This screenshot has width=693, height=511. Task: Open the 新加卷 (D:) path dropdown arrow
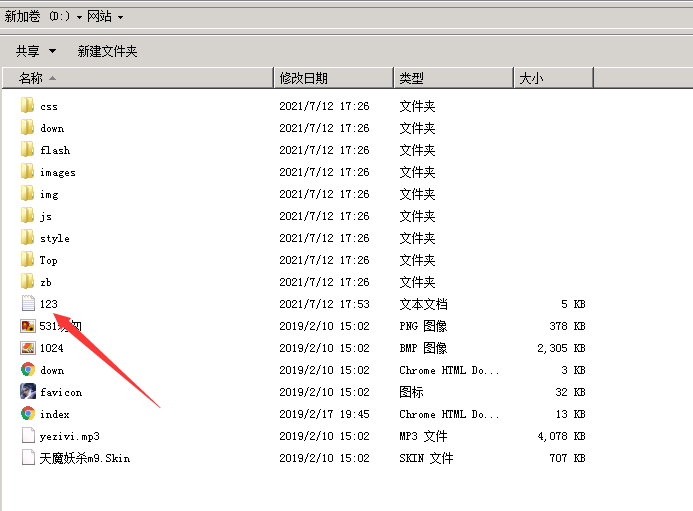coord(80,18)
